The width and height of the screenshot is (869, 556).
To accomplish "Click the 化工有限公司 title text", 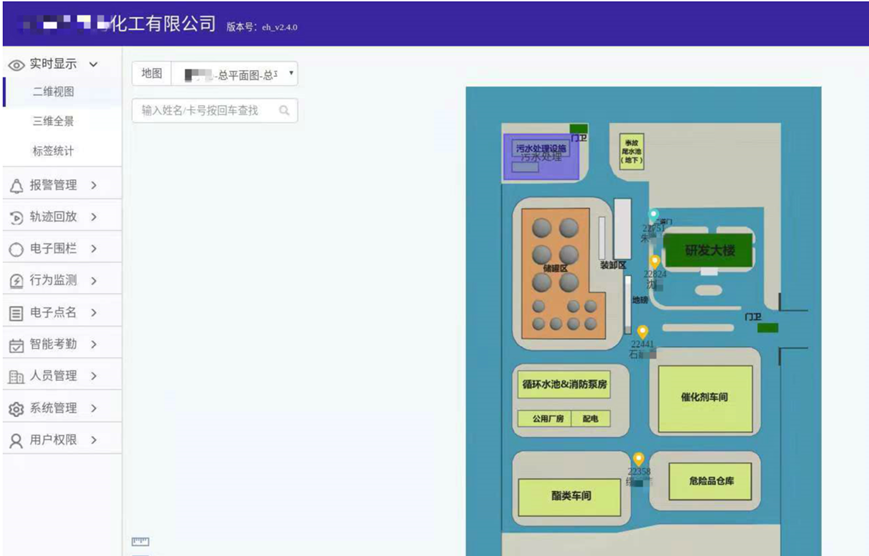I will [162, 24].
